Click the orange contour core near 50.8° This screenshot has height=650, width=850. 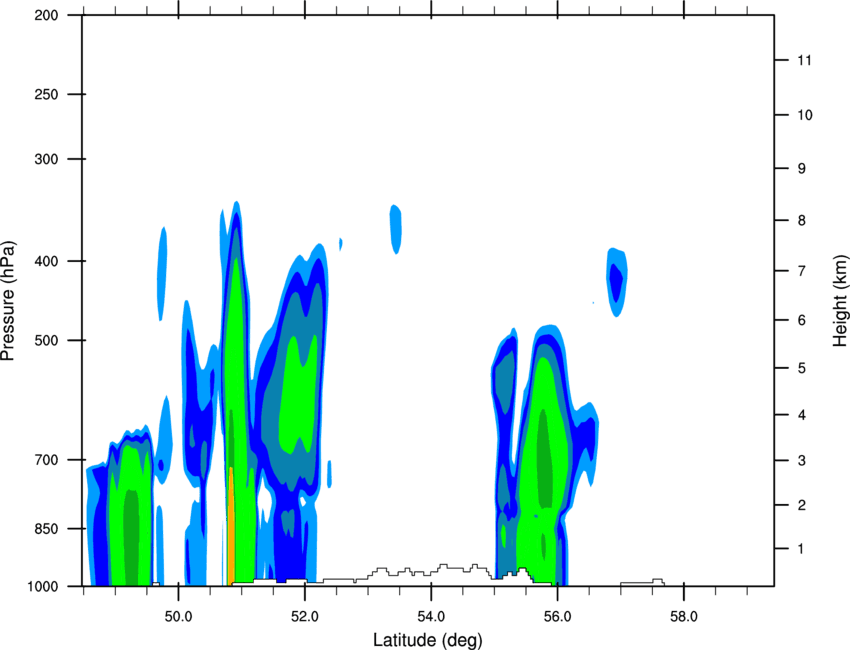[231, 526]
